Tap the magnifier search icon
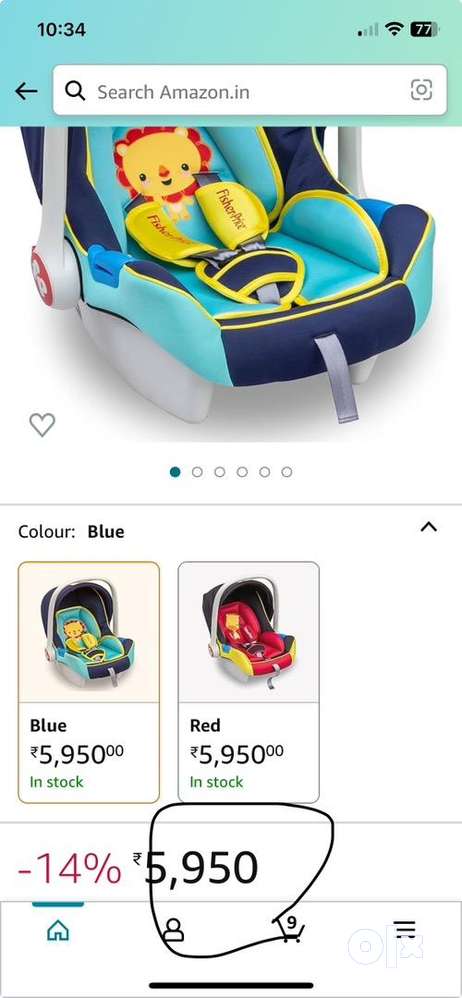 coord(75,92)
